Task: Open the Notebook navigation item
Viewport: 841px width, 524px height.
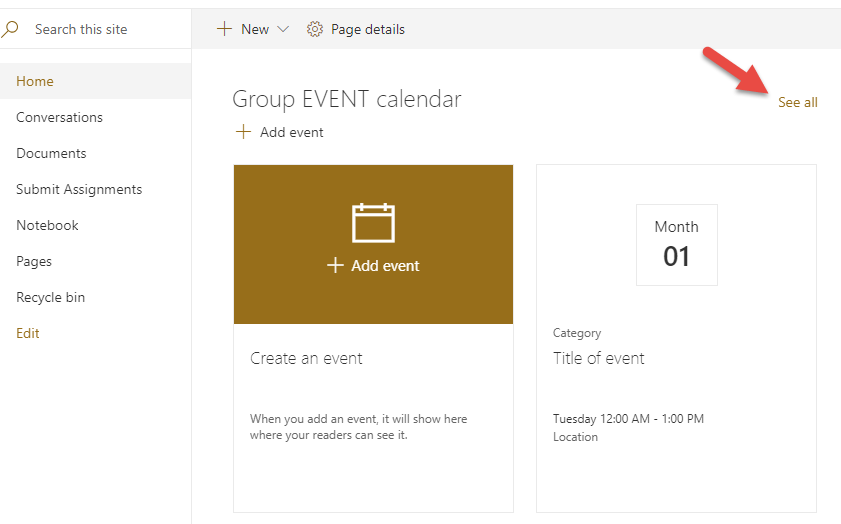Action: coord(47,225)
